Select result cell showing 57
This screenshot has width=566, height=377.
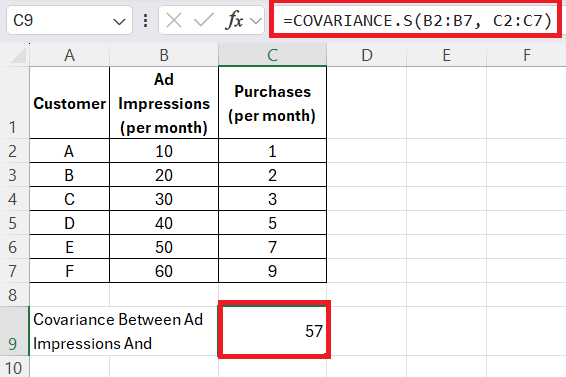274,330
